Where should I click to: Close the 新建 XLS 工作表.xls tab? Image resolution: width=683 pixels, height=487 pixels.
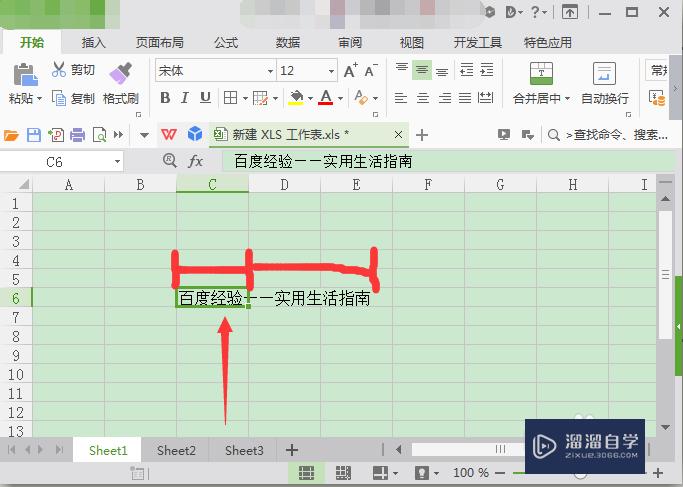coord(398,135)
